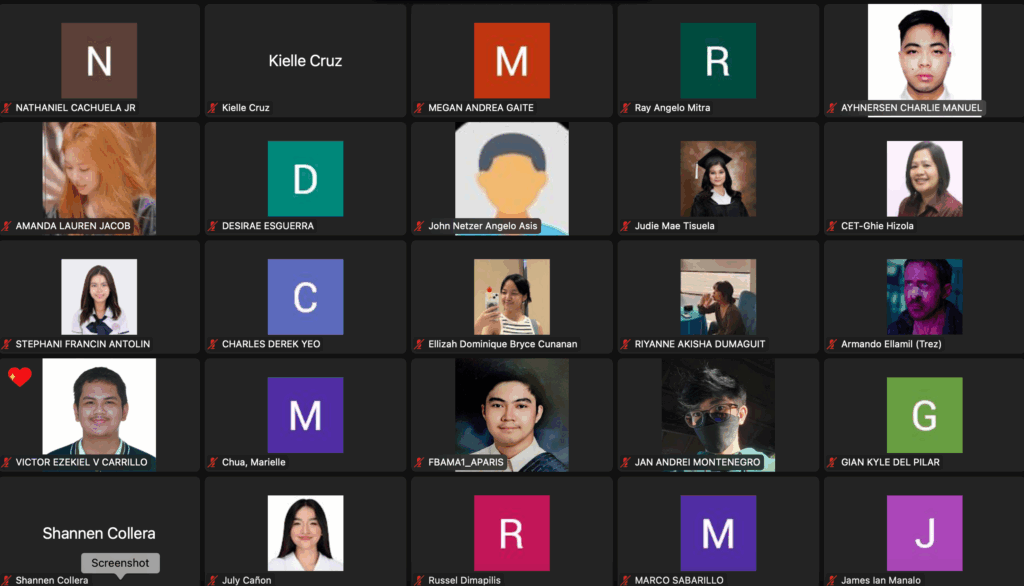This screenshot has height=586, width=1024.
Task: Select the purple J avatar of James Ian Manalo
Action: click(924, 533)
